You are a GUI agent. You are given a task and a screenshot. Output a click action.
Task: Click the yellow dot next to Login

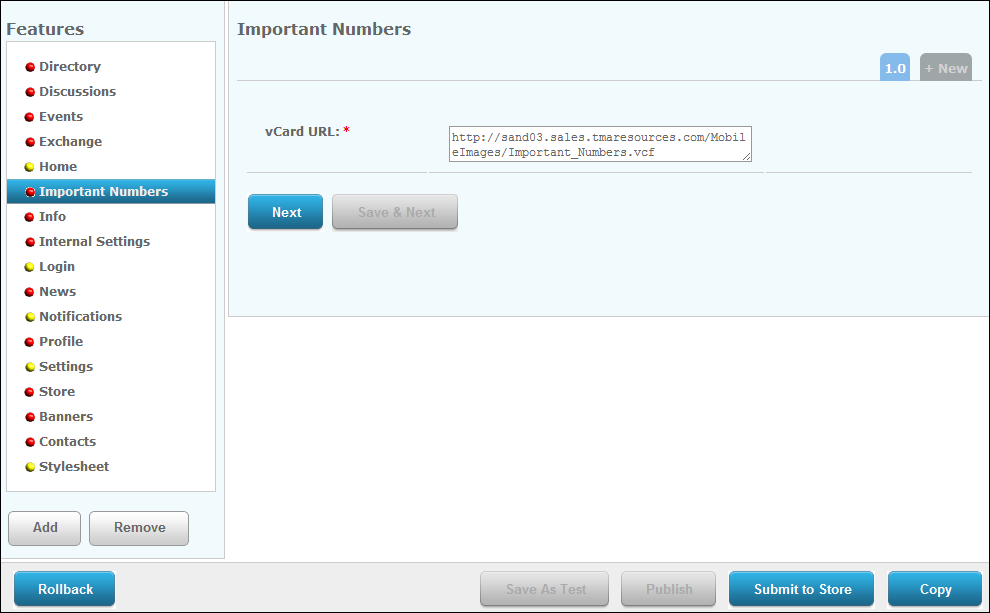point(30,267)
